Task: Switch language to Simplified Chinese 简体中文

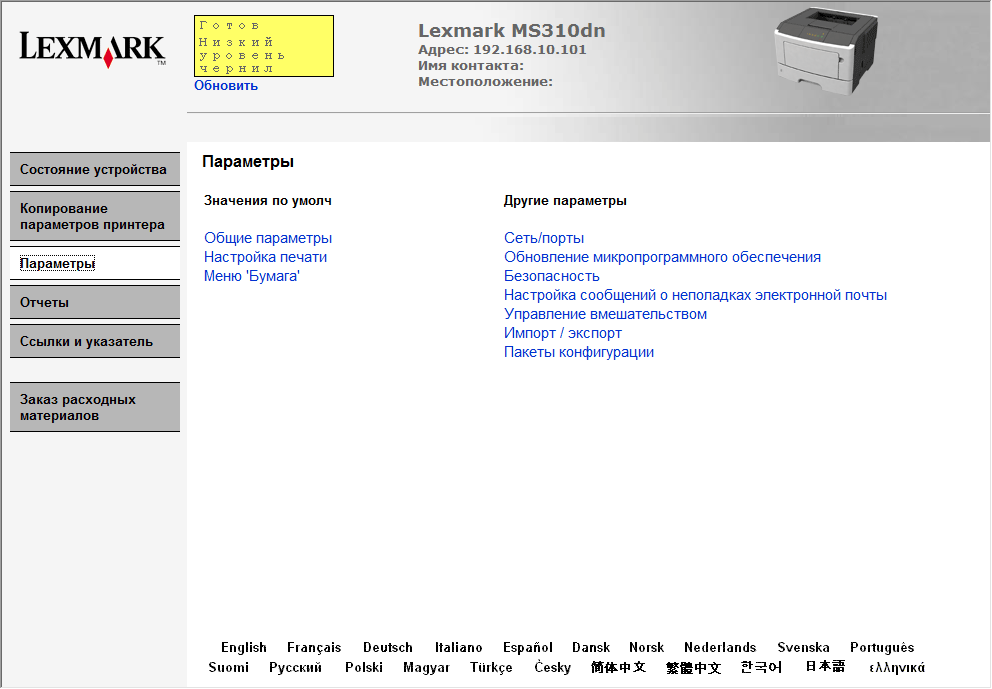Action: (x=618, y=667)
